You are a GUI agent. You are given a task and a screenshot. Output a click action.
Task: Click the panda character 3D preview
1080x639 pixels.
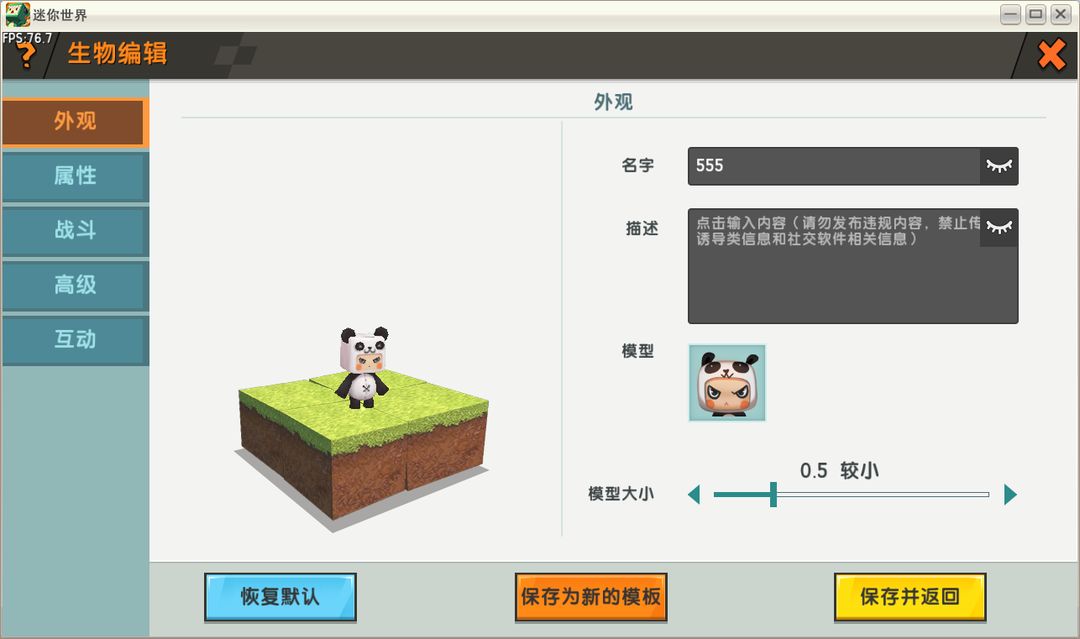pos(362,368)
